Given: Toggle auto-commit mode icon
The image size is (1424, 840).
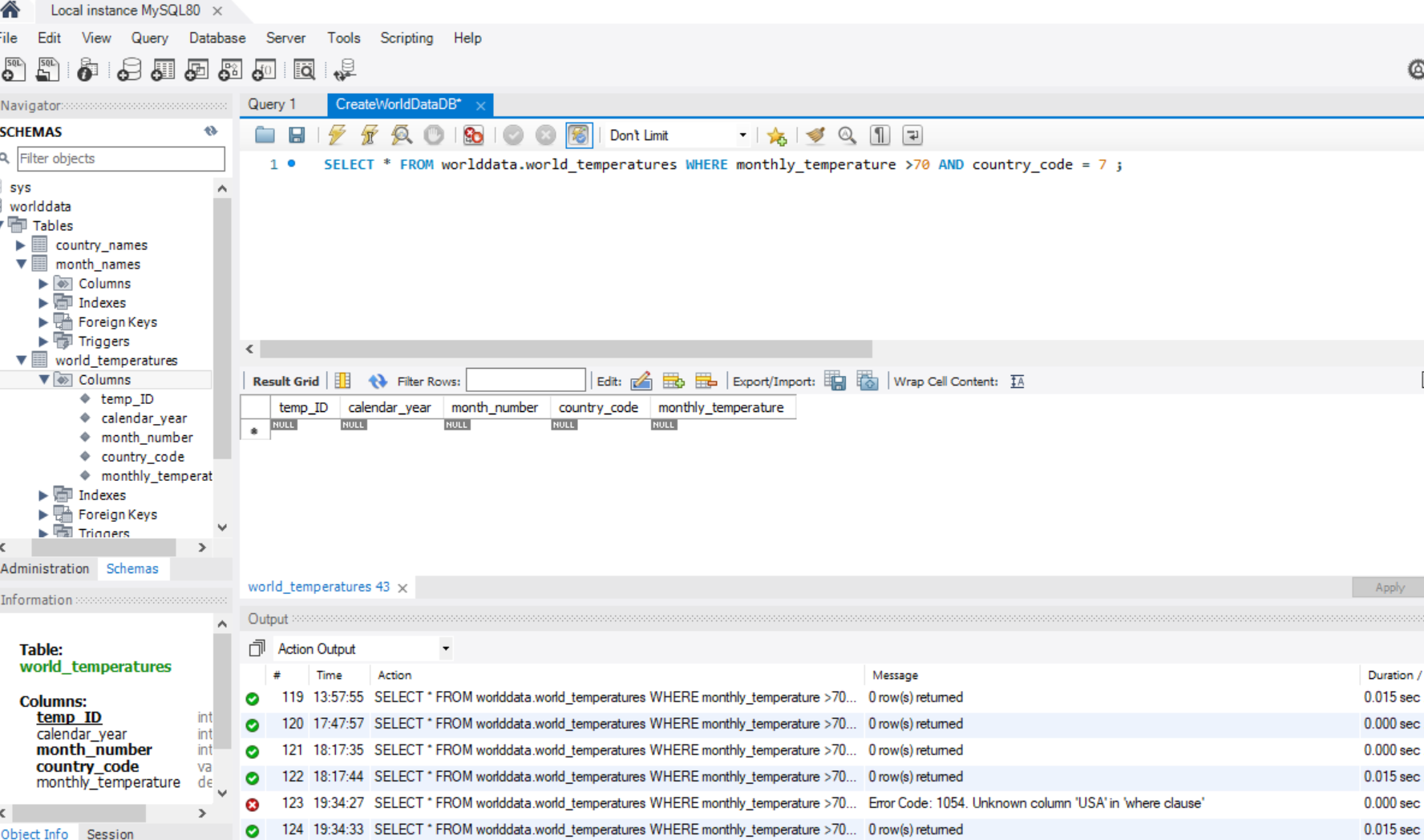Looking at the screenshot, I should tap(578, 135).
